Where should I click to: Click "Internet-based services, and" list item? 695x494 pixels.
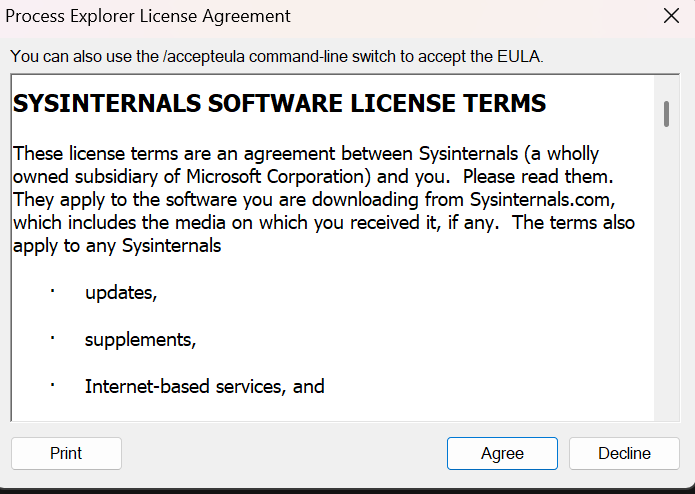pos(204,386)
